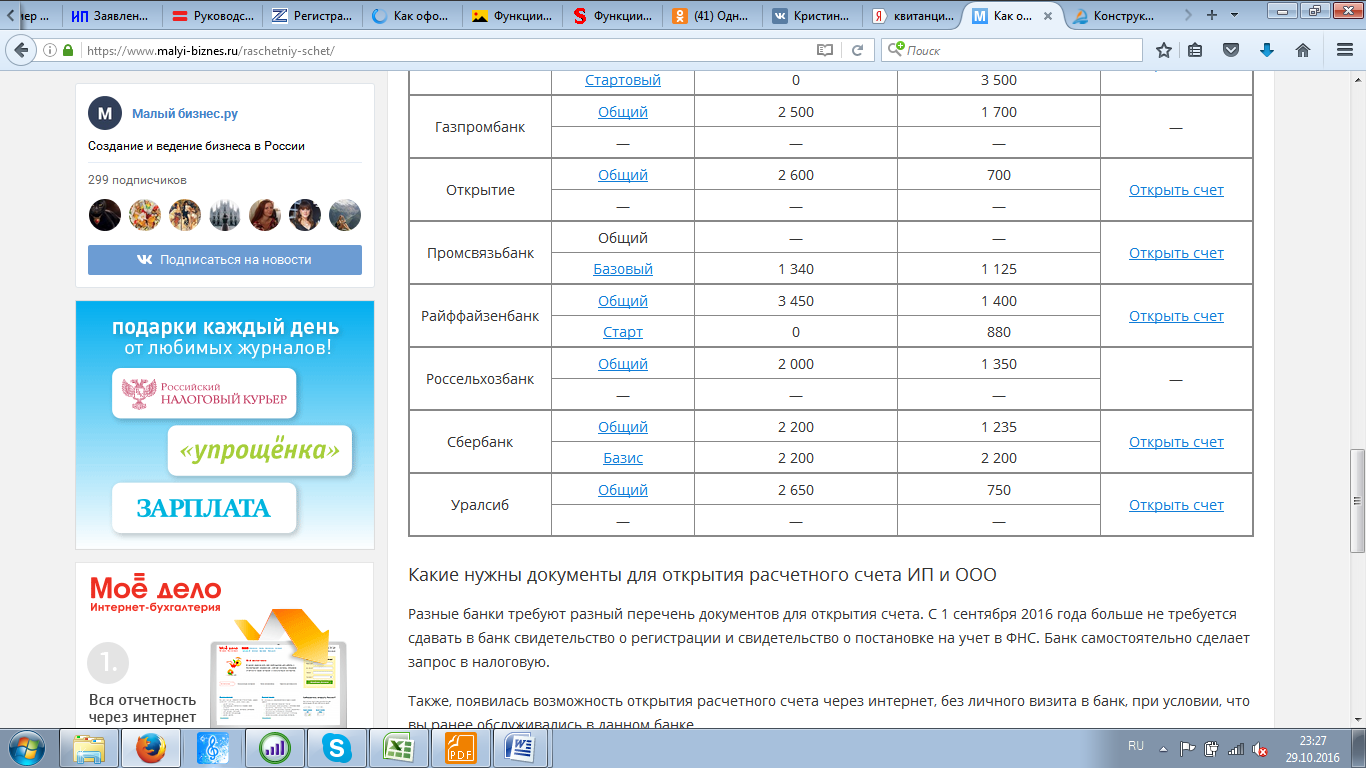This screenshot has width=1366, height=768.
Task: Open Skype from the taskbar
Action: click(x=336, y=748)
